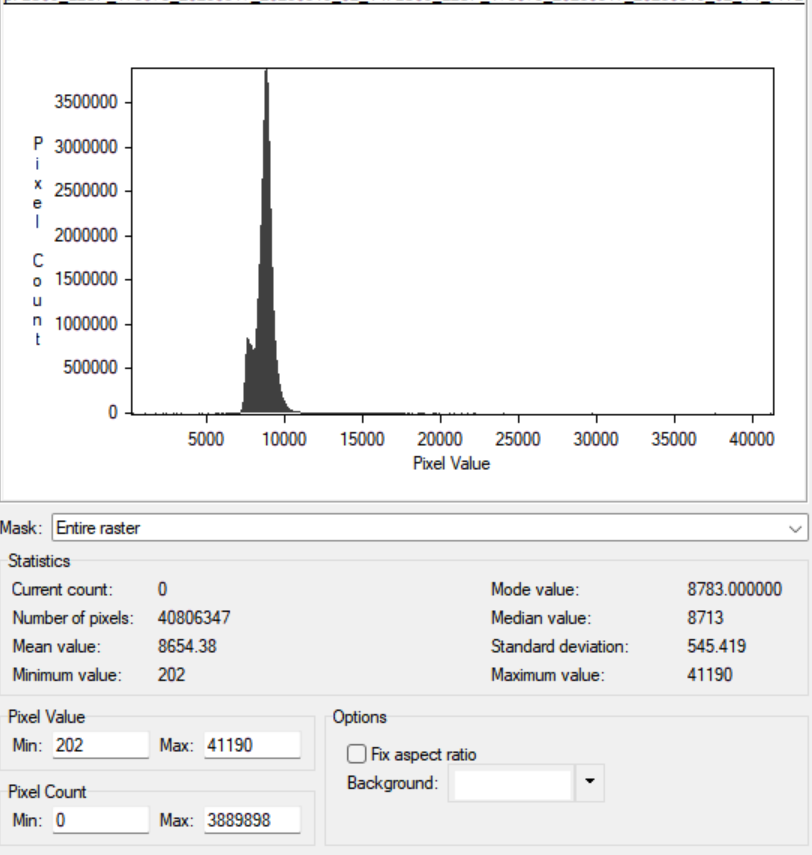Screen dimensions: 812x855
Task: Select the Standard deviation value 545.419
Action: click(x=716, y=646)
